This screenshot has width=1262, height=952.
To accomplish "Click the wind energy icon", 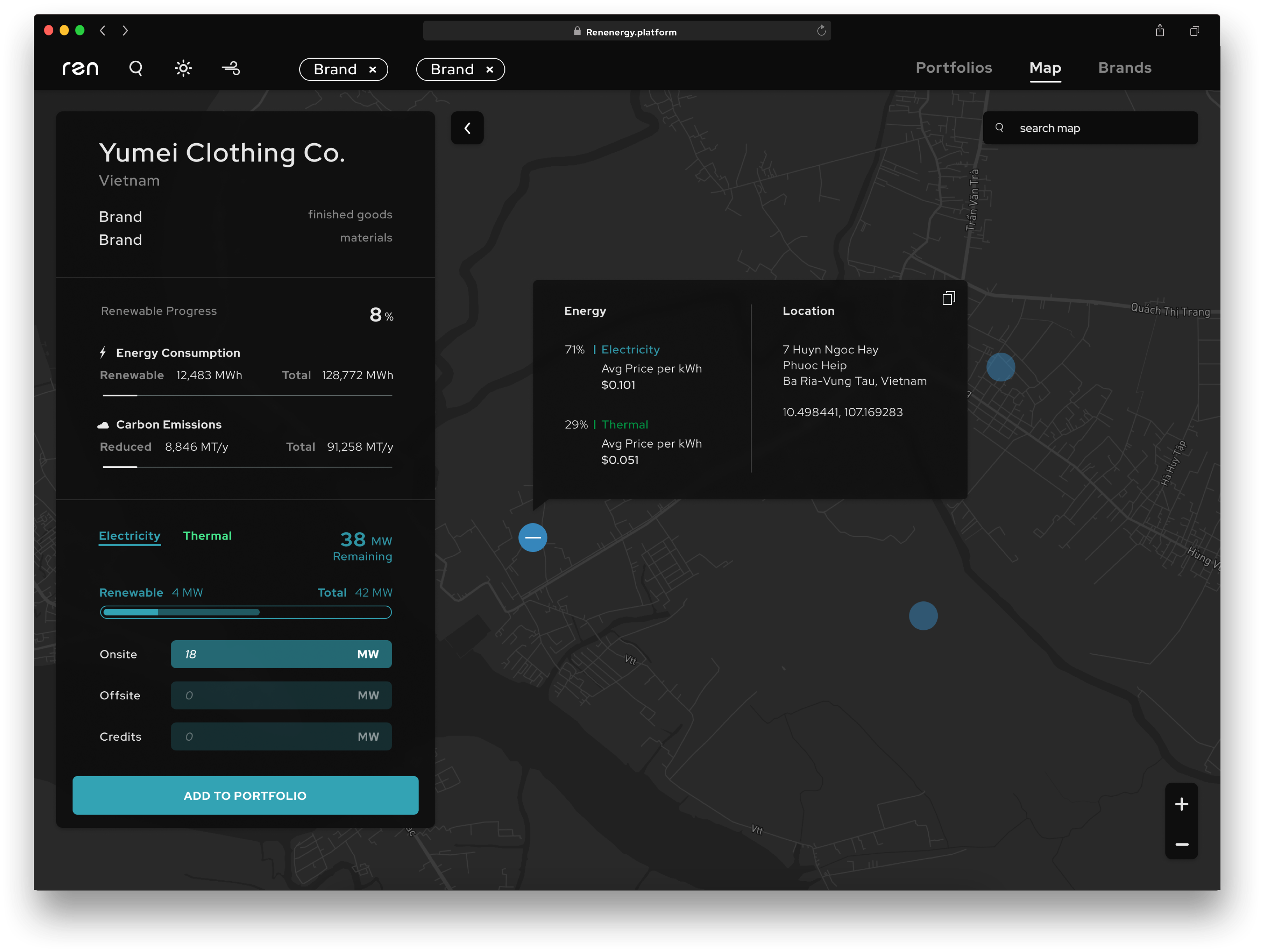I will [x=231, y=69].
